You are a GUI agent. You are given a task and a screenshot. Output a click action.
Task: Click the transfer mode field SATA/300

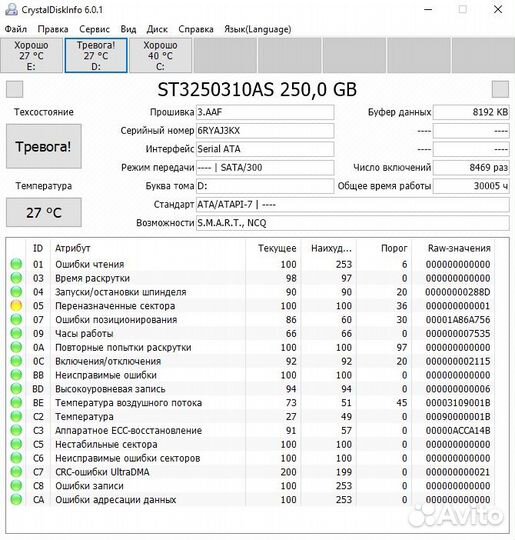coord(265,168)
